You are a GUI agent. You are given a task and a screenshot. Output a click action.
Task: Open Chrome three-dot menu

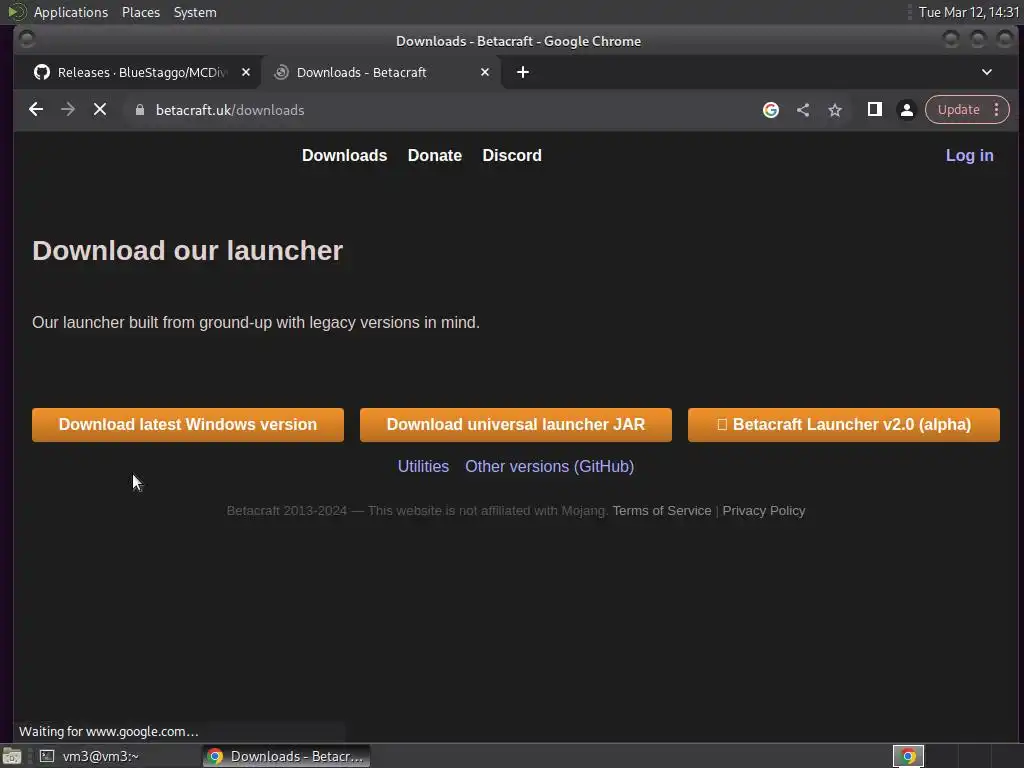click(997, 110)
